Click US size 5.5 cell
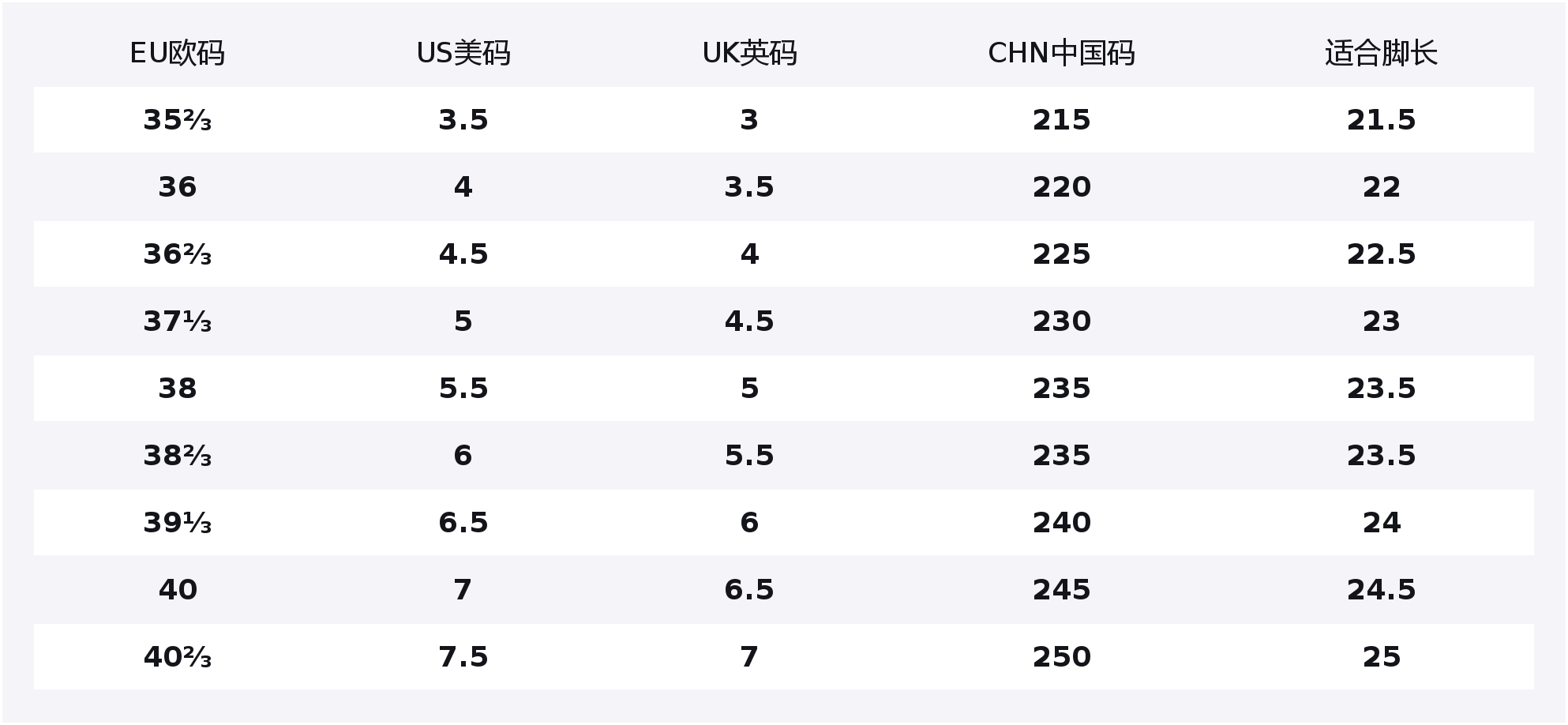 tap(463, 389)
